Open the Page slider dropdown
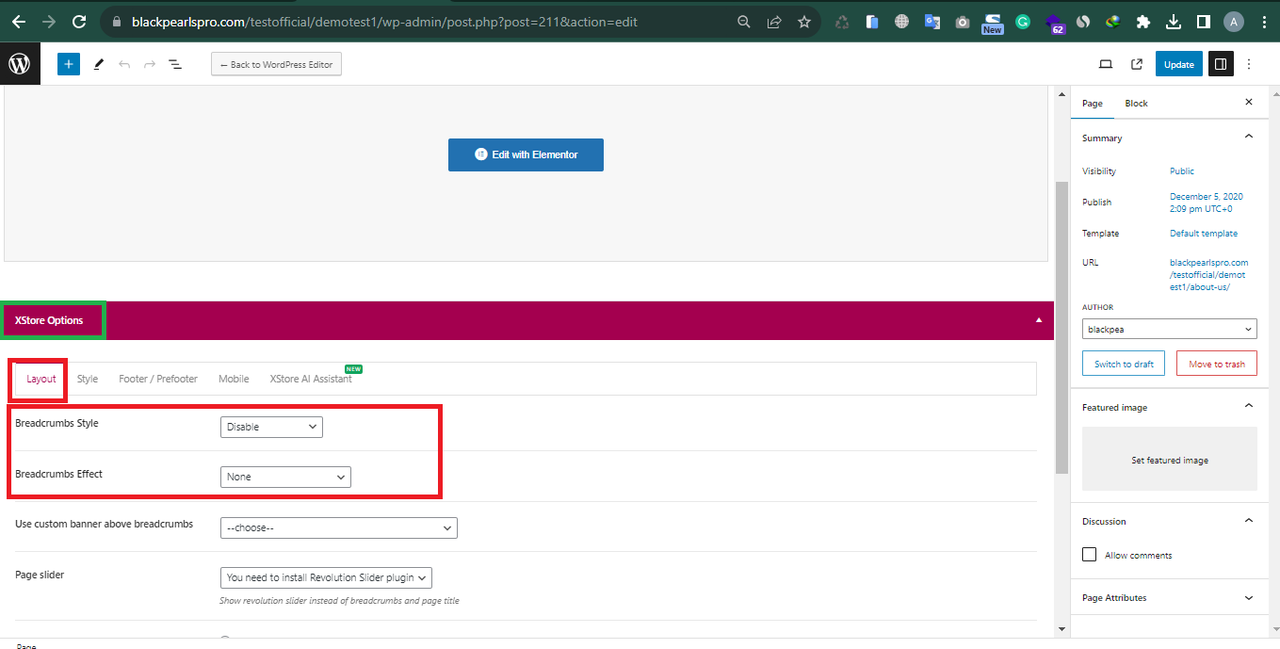Image resolution: width=1280 pixels, height=649 pixels. coord(326,577)
